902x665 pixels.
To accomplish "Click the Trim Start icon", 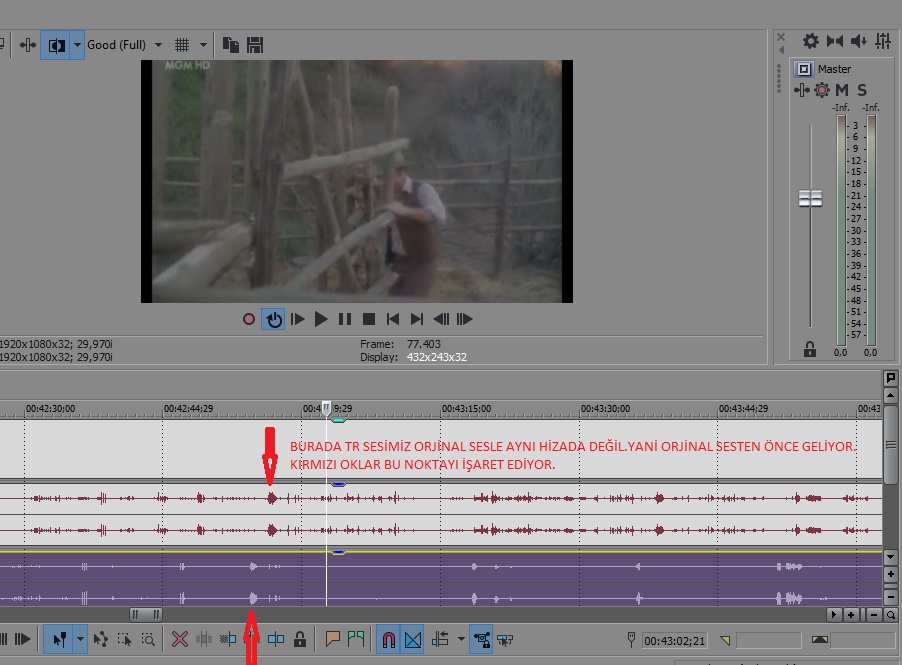I will (x=228, y=639).
